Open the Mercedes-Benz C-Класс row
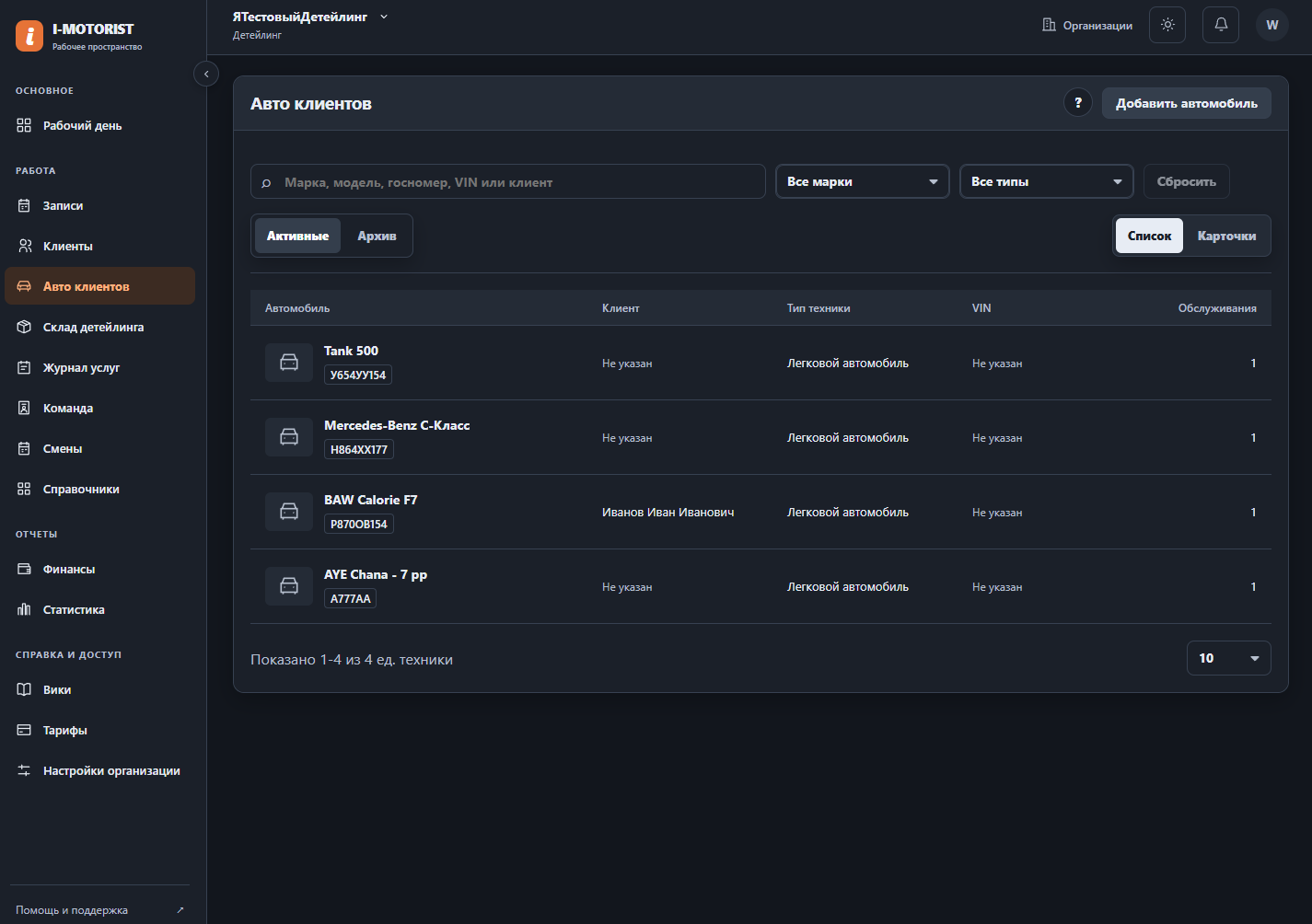 pos(760,437)
